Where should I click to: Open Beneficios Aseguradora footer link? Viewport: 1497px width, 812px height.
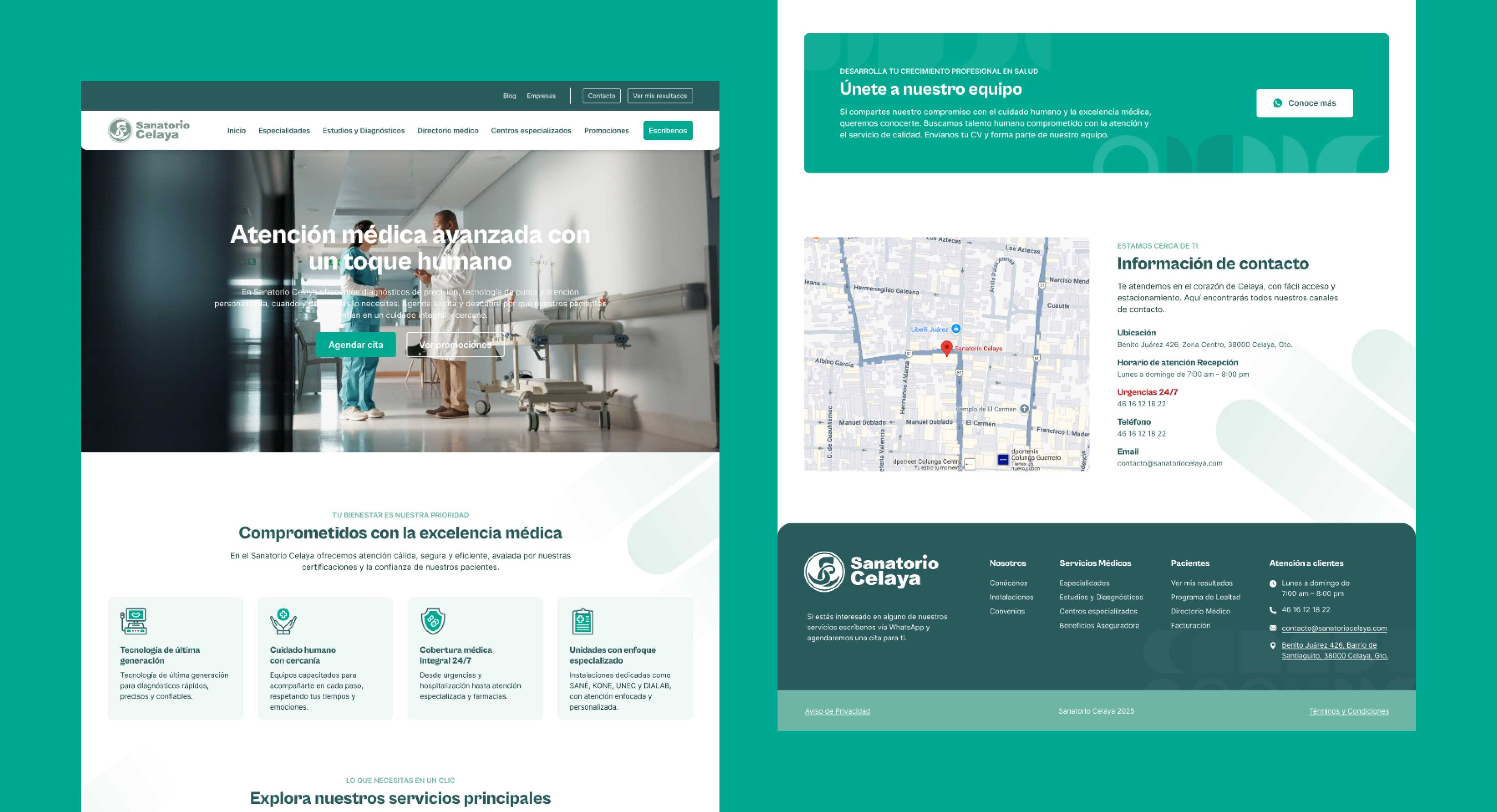coord(1099,626)
